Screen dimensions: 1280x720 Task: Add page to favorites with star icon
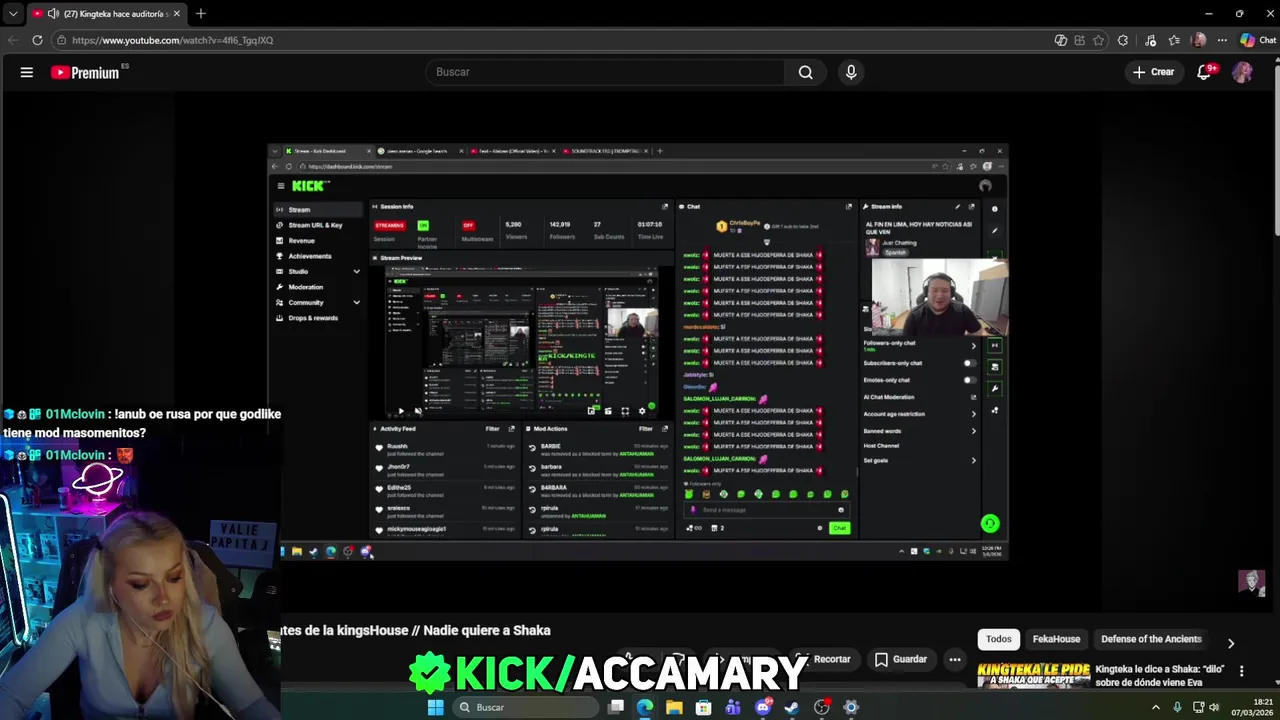tap(1098, 40)
